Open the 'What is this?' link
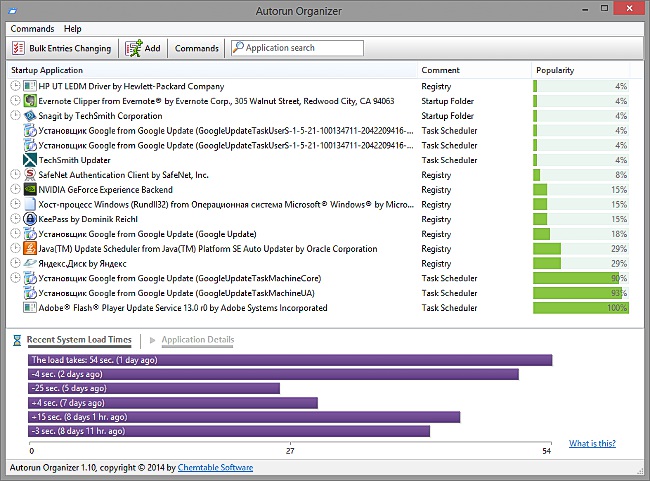Image resolution: width=650 pixels, height=481 pixels. click(x=592, y=443)
